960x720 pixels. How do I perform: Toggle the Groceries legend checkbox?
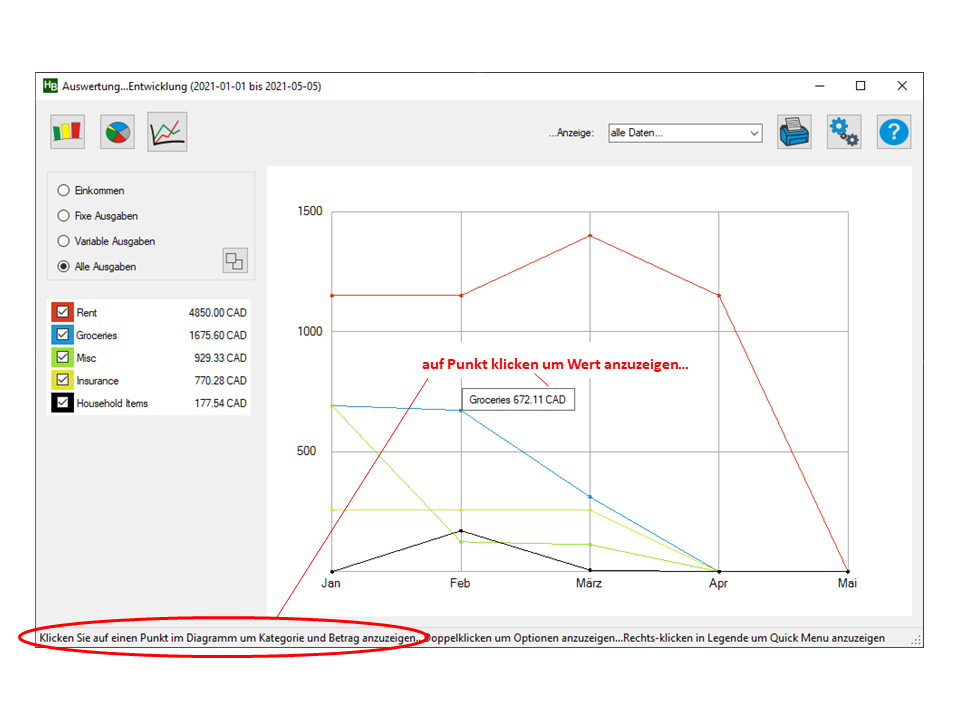pos(63,335)
